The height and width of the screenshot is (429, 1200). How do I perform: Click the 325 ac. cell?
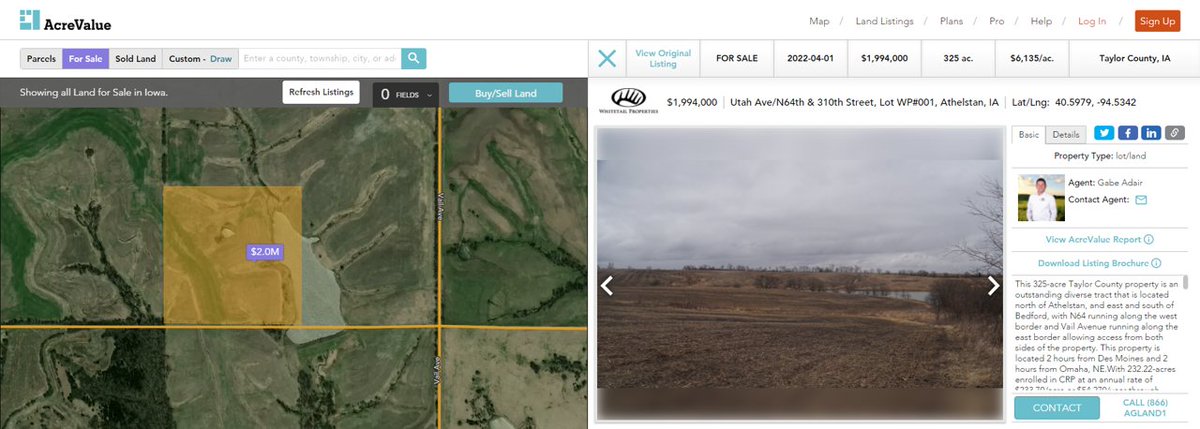point(958,59)
